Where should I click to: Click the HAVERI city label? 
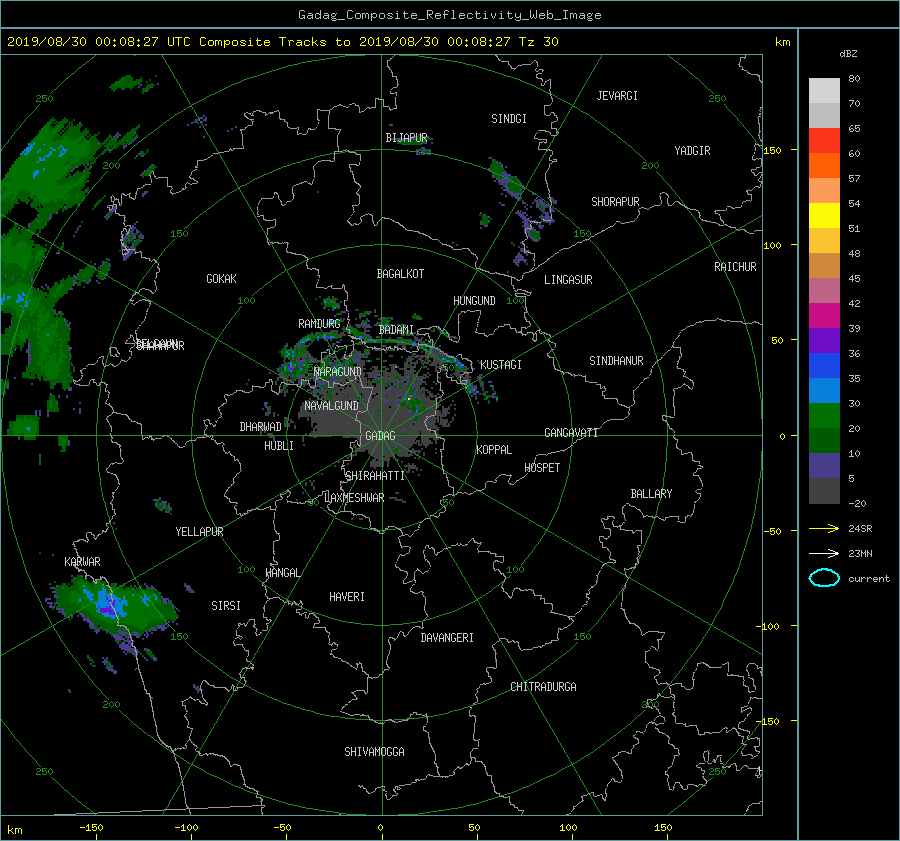coord(347,598)
